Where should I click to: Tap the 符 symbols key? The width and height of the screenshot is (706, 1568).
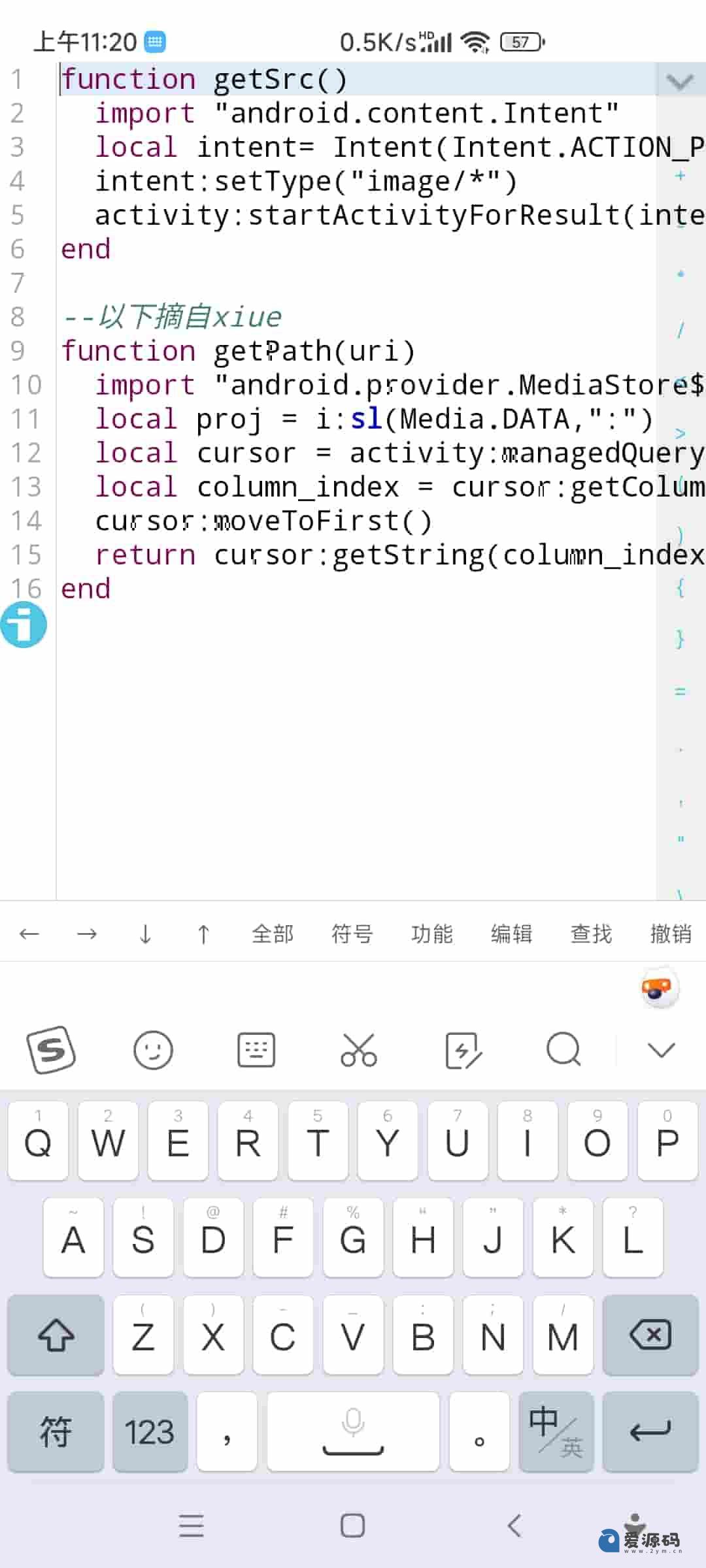[56, 1431]
